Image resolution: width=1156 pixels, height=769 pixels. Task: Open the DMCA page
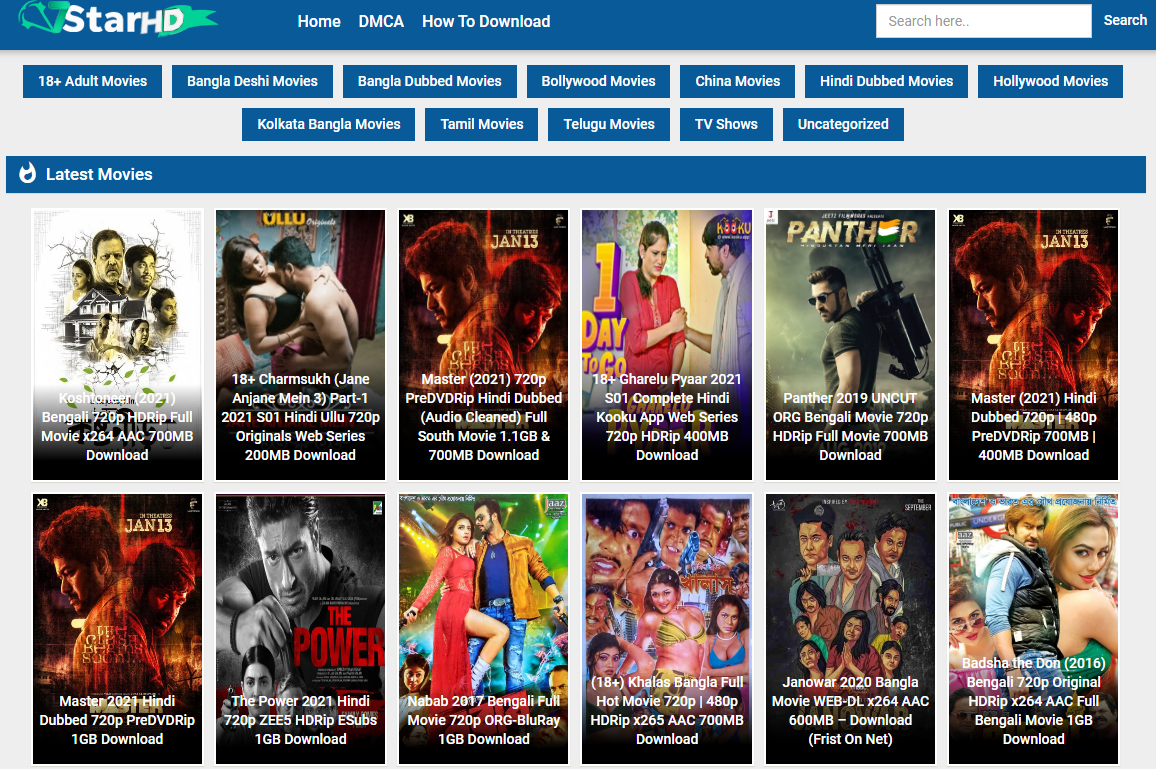381,21
